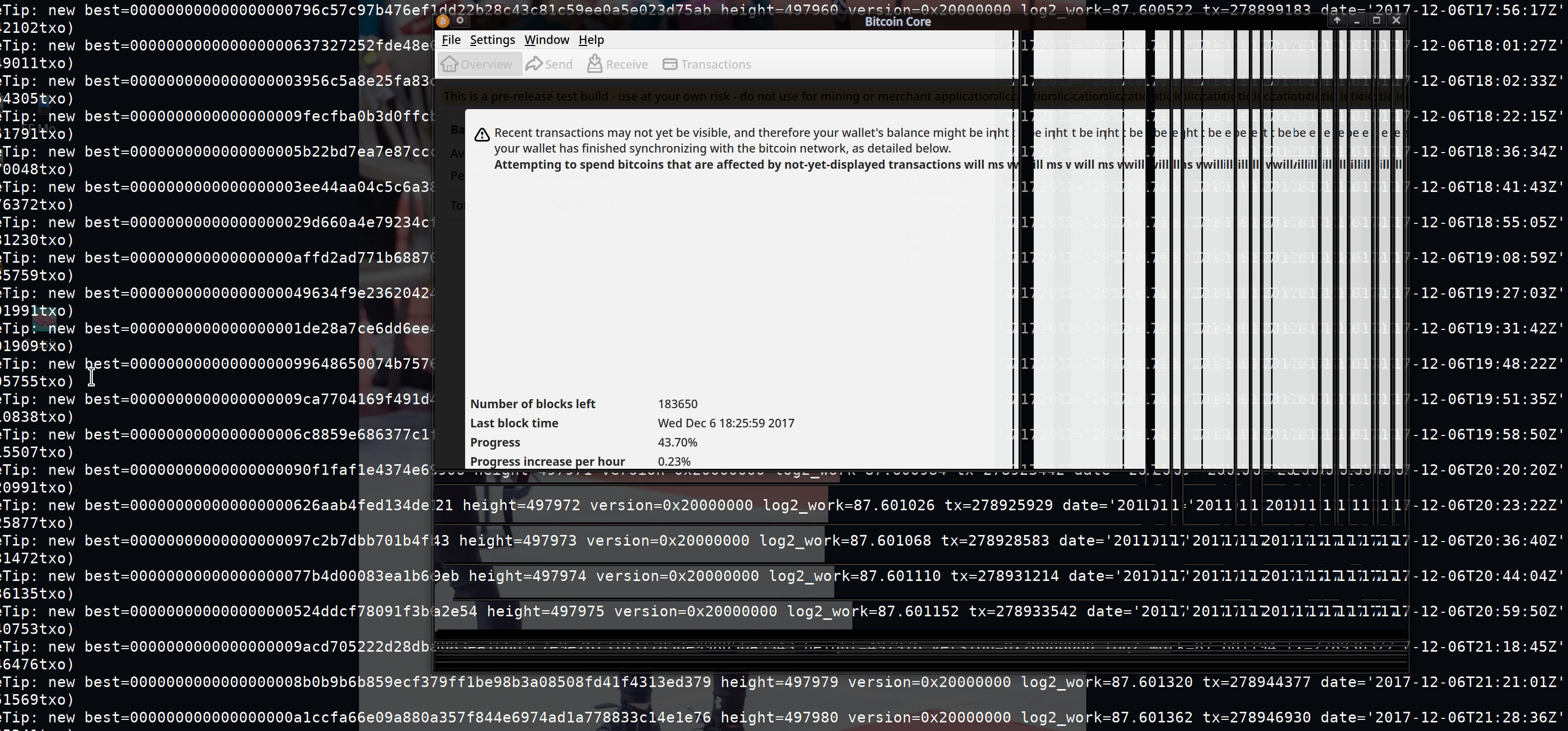Click height=497972 in the terminal log
Image resolution: width=1568 pixels, height=731 pixels.
521,505
